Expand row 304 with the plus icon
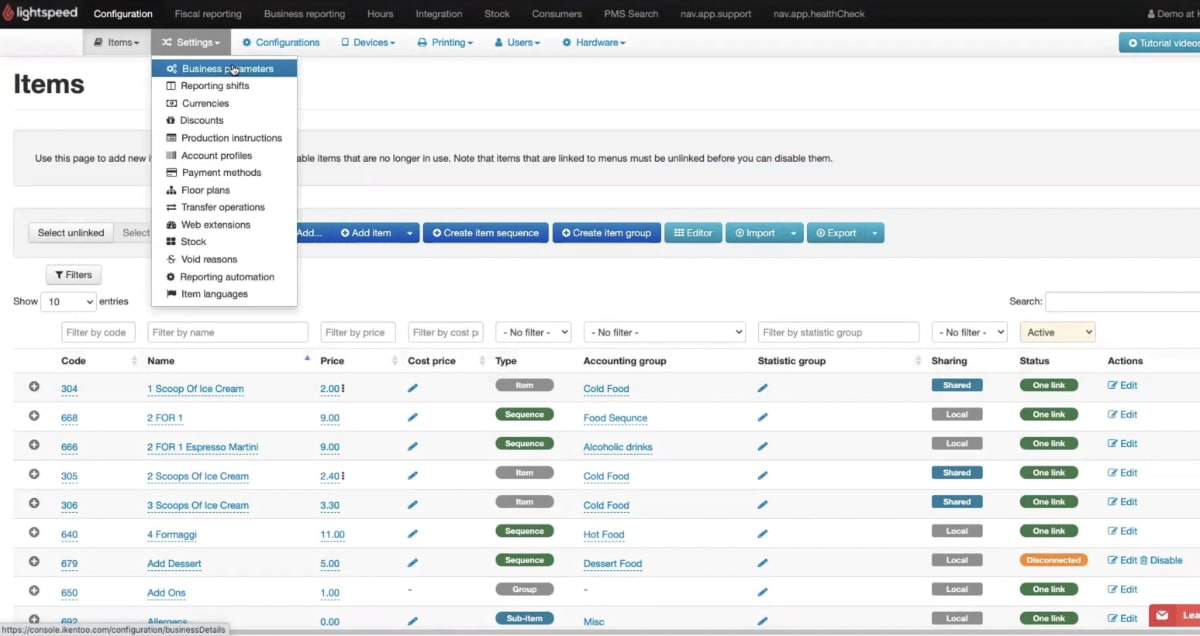Image resolution: width=1200 pixels, height=636 pixels. coord(33,386)
